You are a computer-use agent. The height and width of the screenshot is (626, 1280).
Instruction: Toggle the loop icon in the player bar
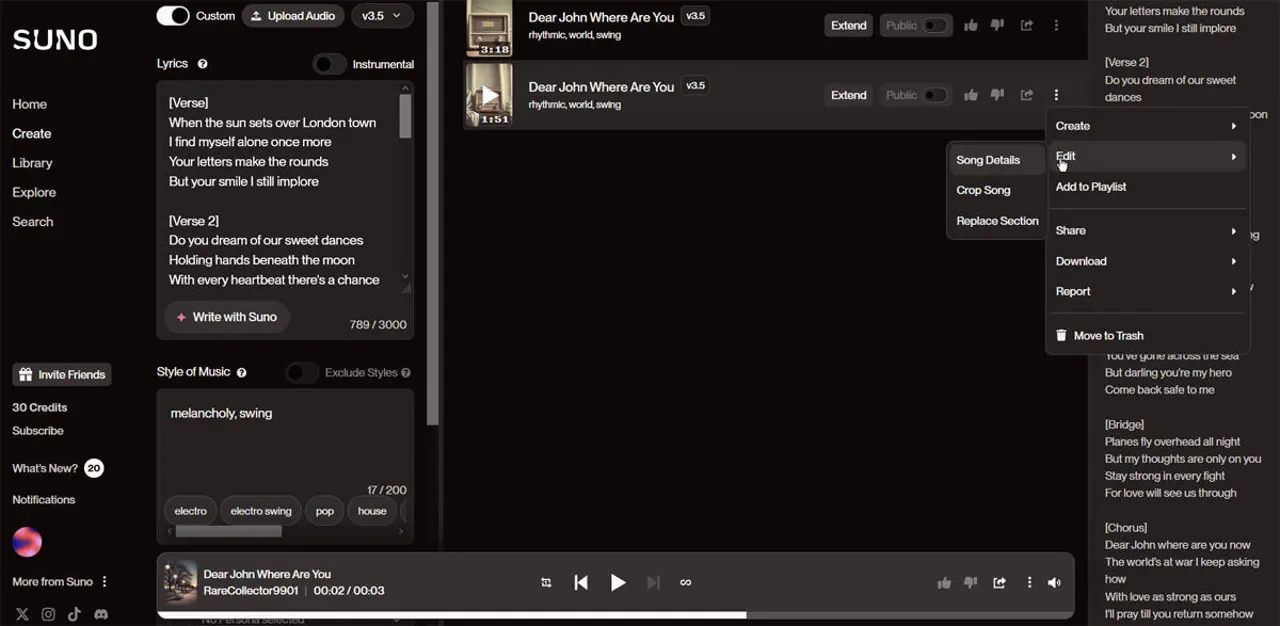click(685, 582)
